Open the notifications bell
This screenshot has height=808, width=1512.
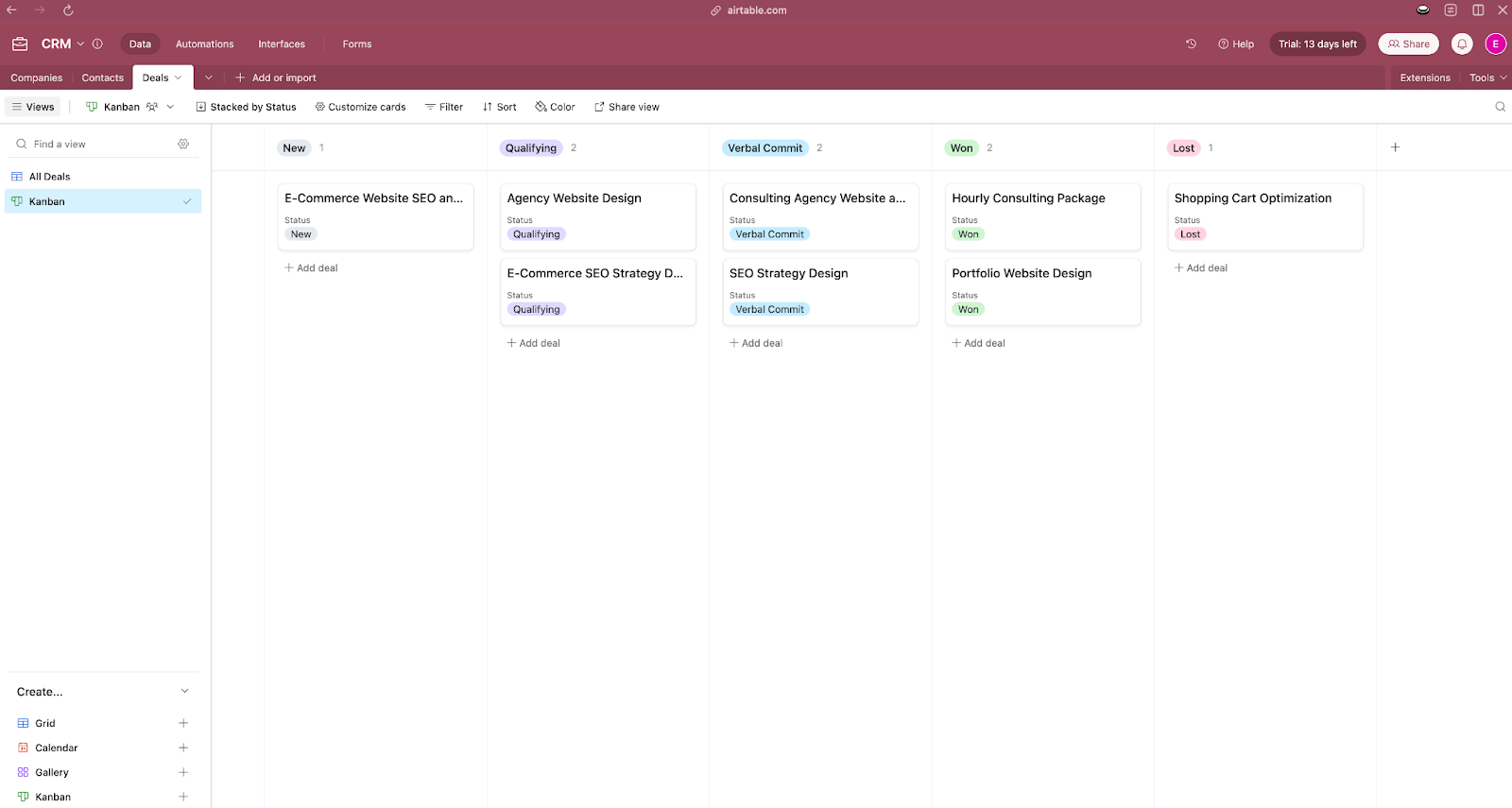(x=1462, y=43)
